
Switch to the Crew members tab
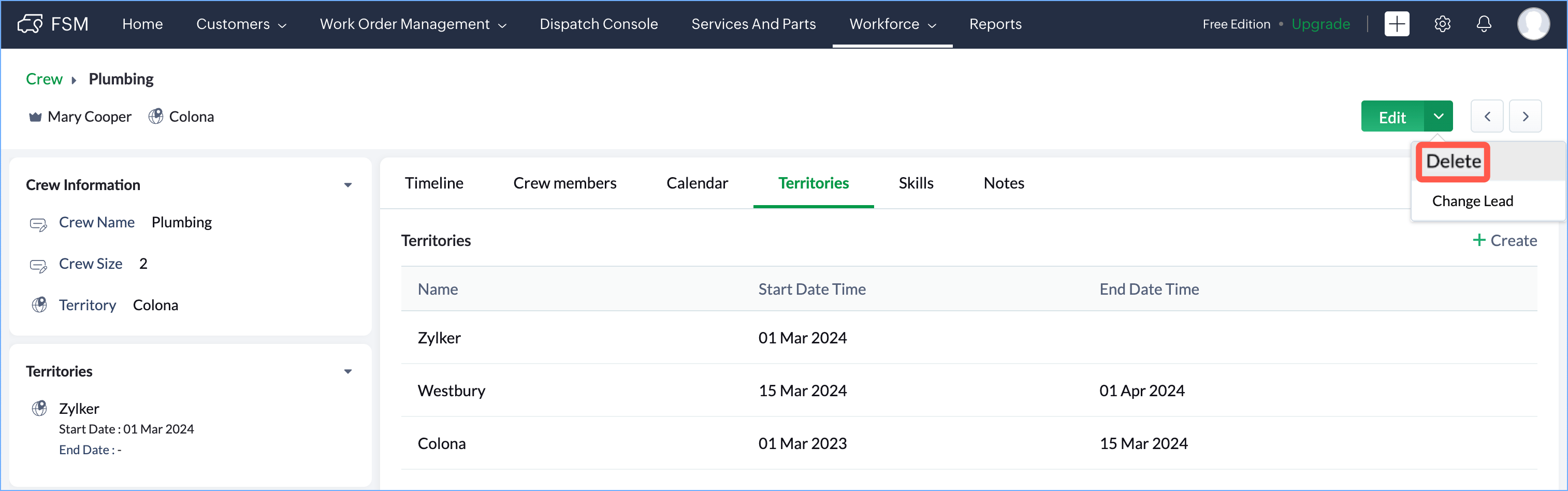point(564,183)
